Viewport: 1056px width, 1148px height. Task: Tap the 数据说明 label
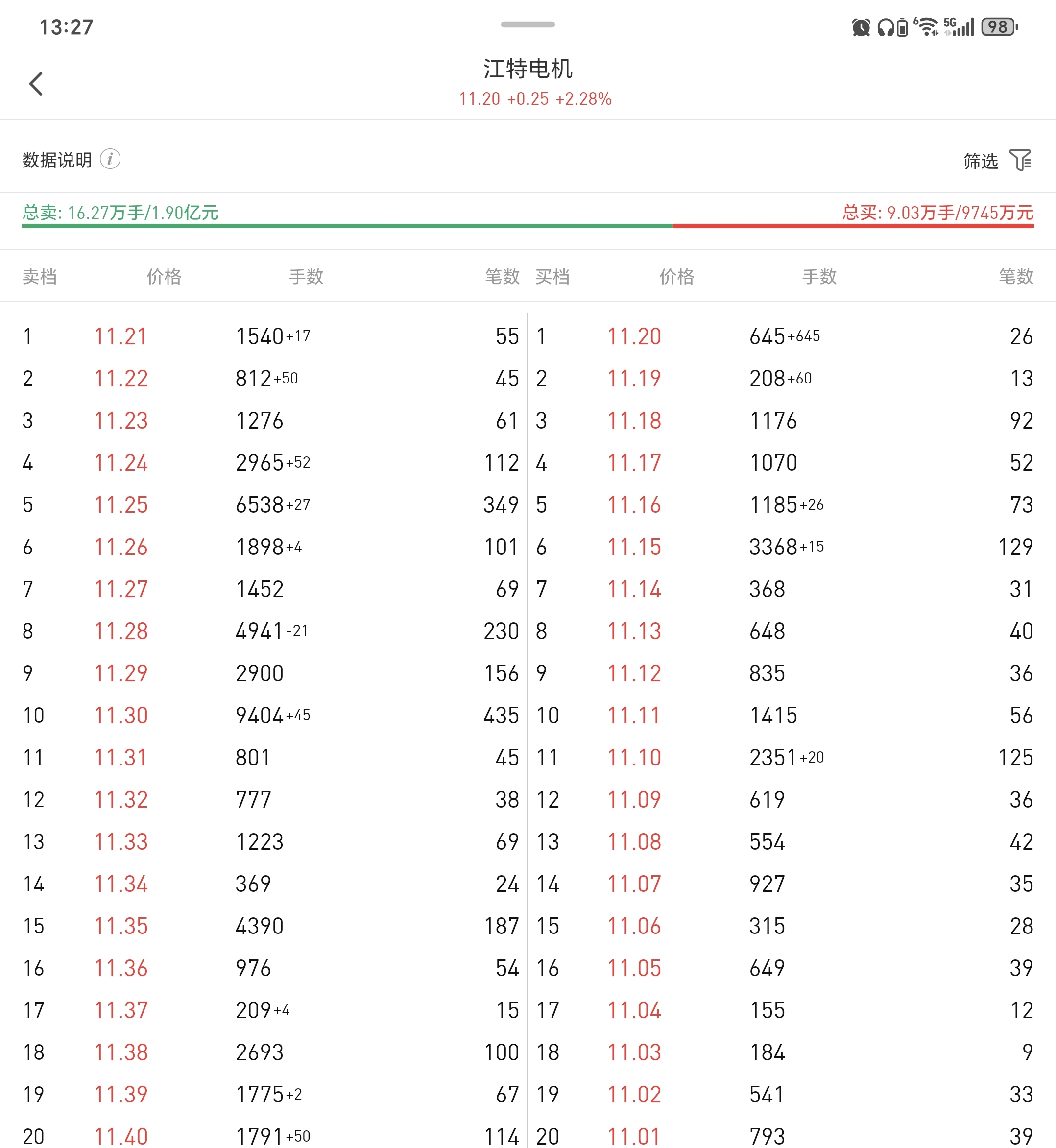(x=57, y=160)
